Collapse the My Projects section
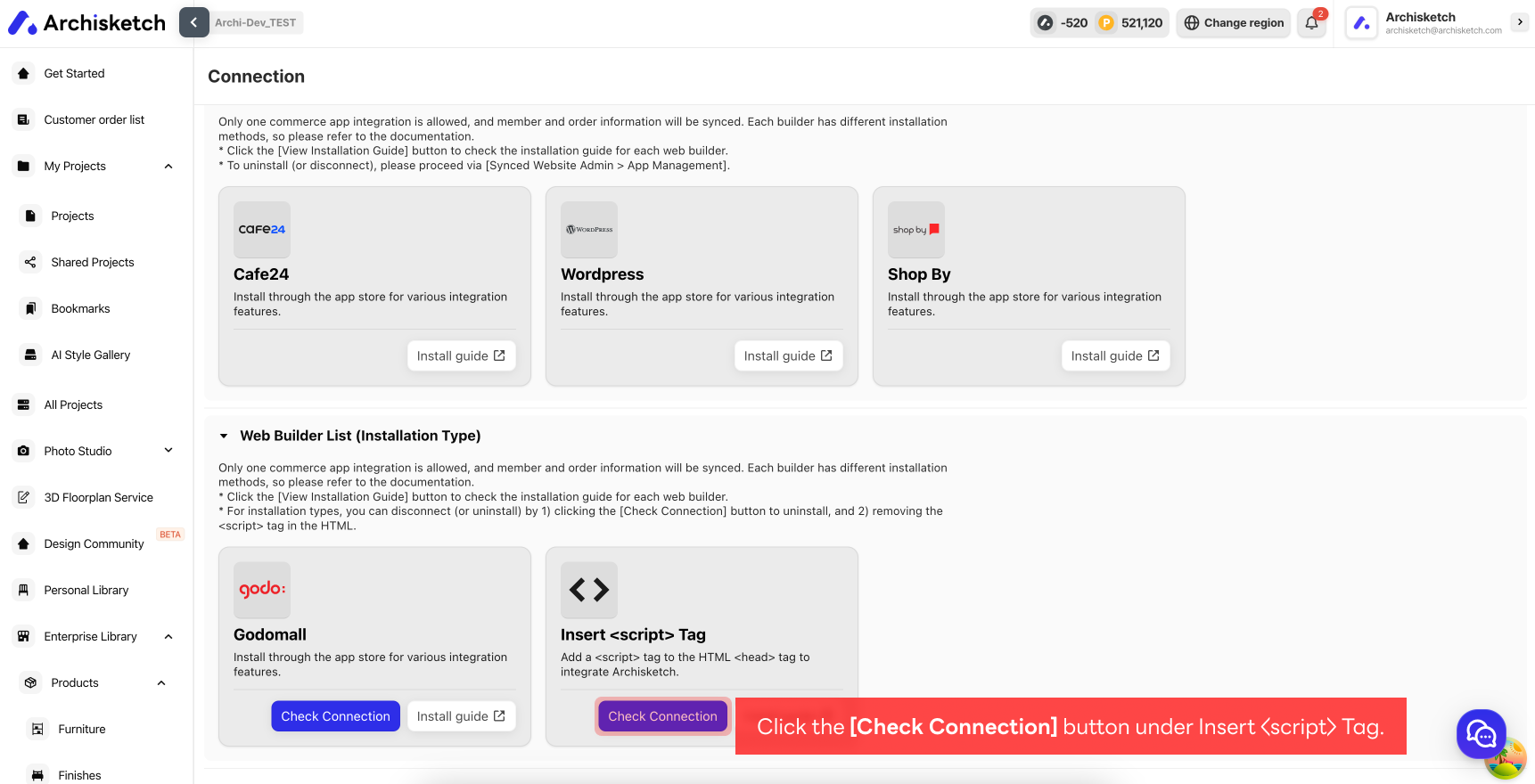This screenshot has width=1535, height=784. coord(168,166)
